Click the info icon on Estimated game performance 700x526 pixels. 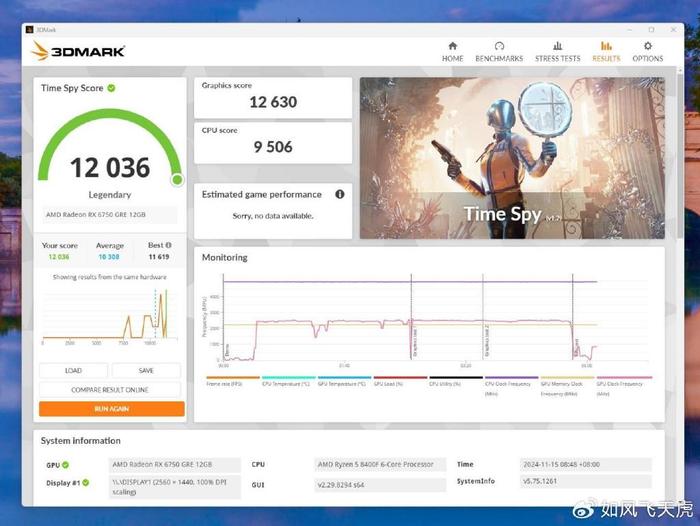pos(340,194)
